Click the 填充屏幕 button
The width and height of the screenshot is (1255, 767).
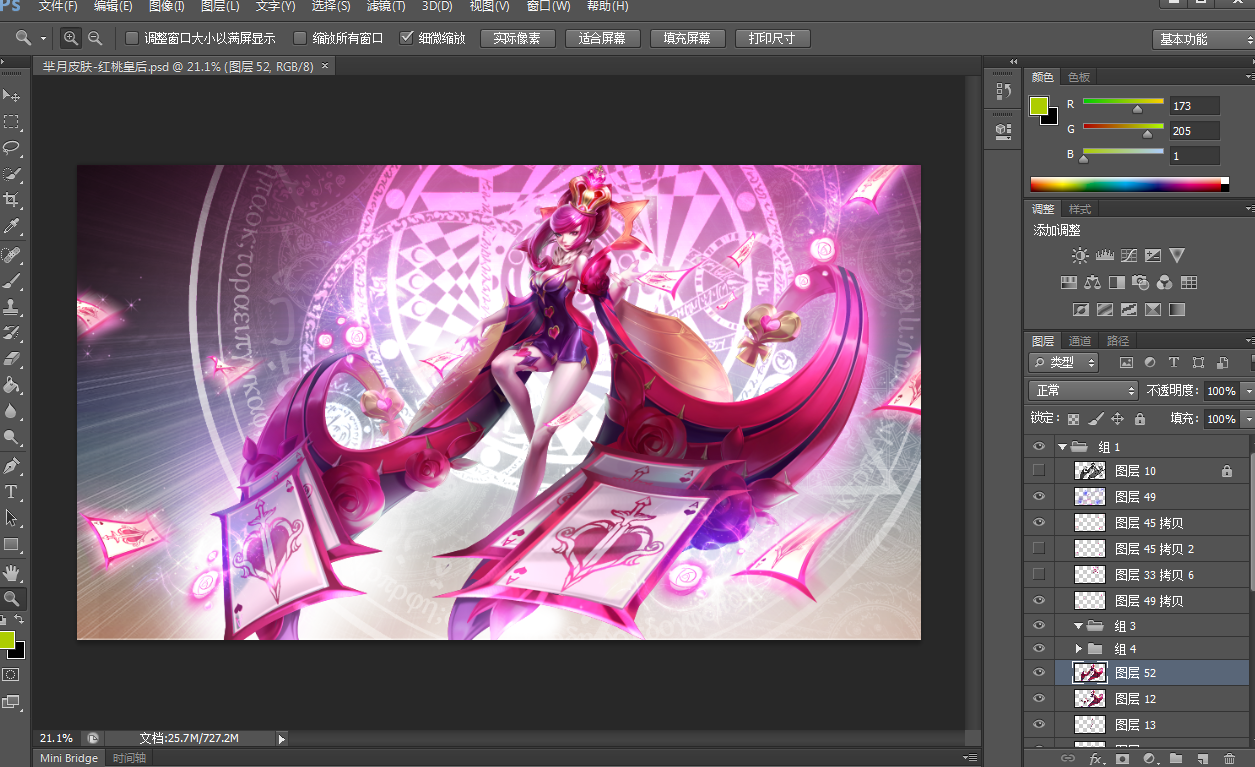(x=687, y=38)
